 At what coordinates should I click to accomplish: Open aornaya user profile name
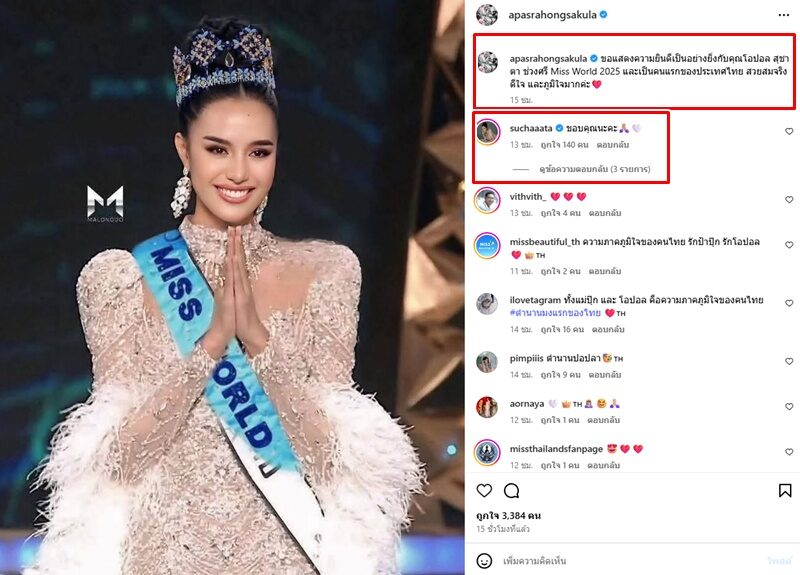tap(527, 404)
